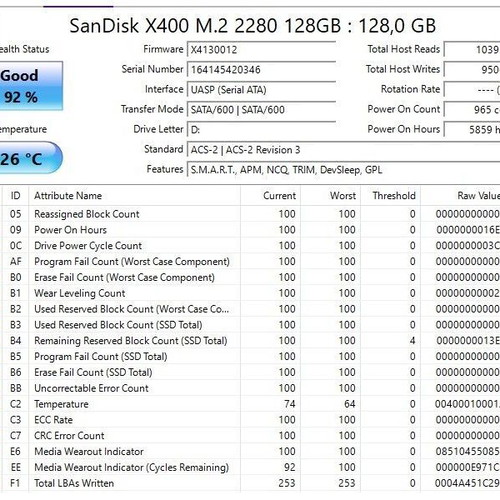500x500 pixels.
Task: Select Program Fail Count (Worst Case Component) row
Action: tap(251, 262)
